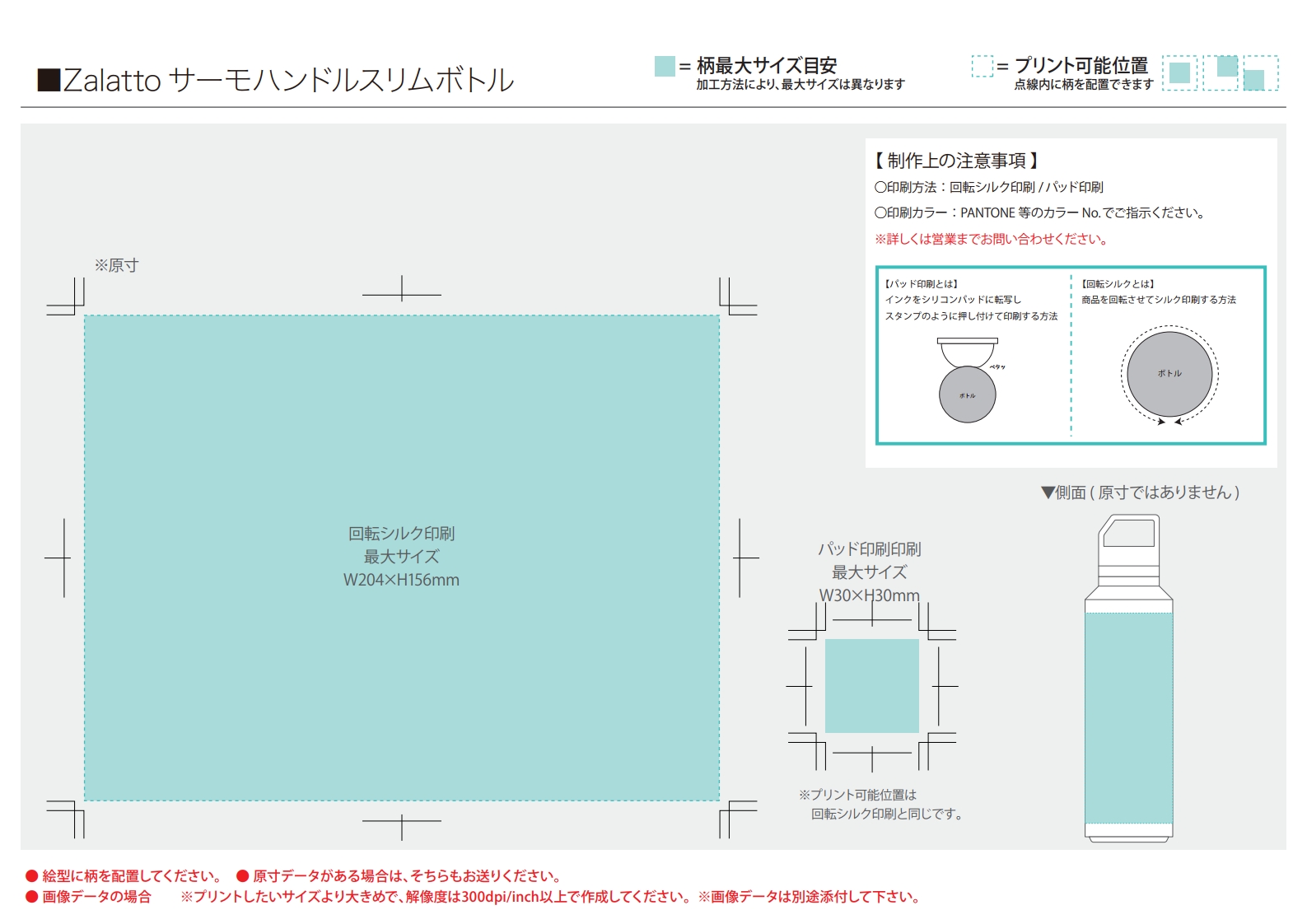
Task: Click the '最大サイズ' text in the large teal area
Action: [x=401, y=557]
